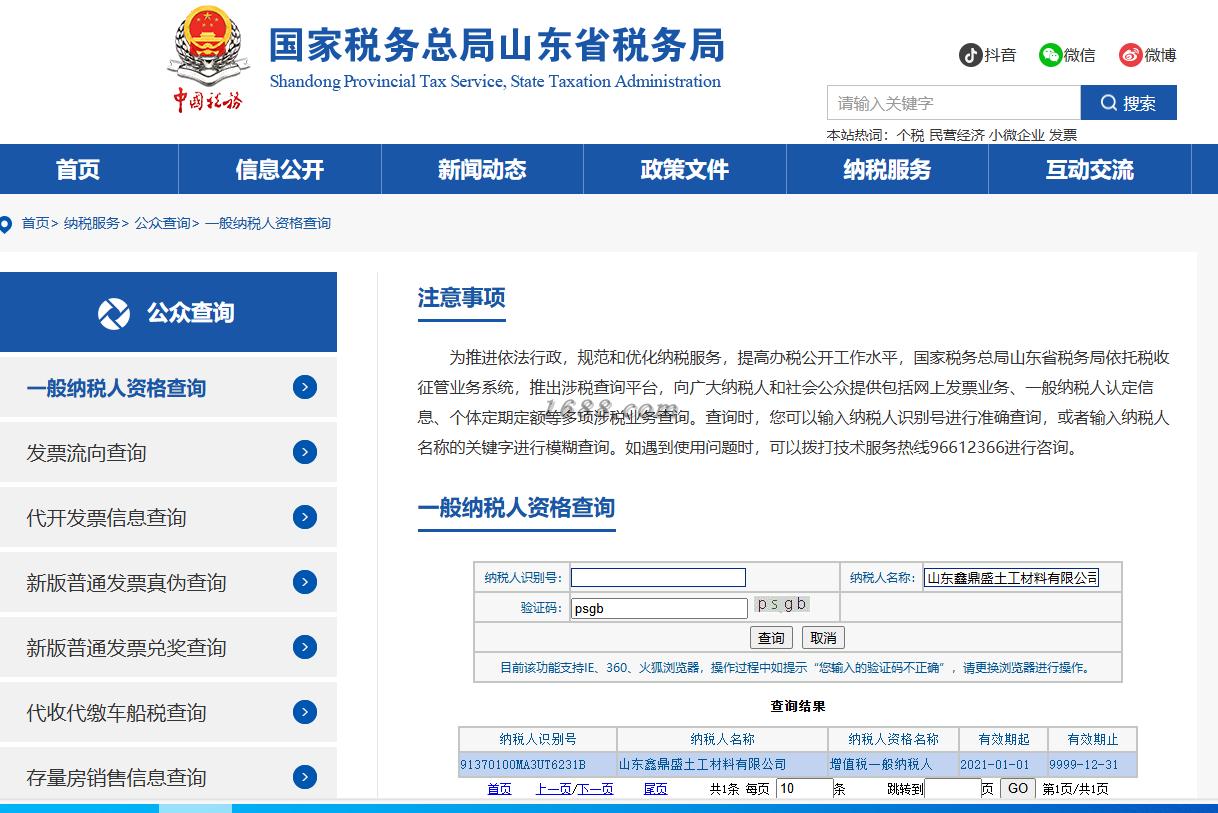Click the magnifier 搜索 search button
Image resolution: width=1218 pixels, height=813 pixels.
click(x=1129, y=103)
